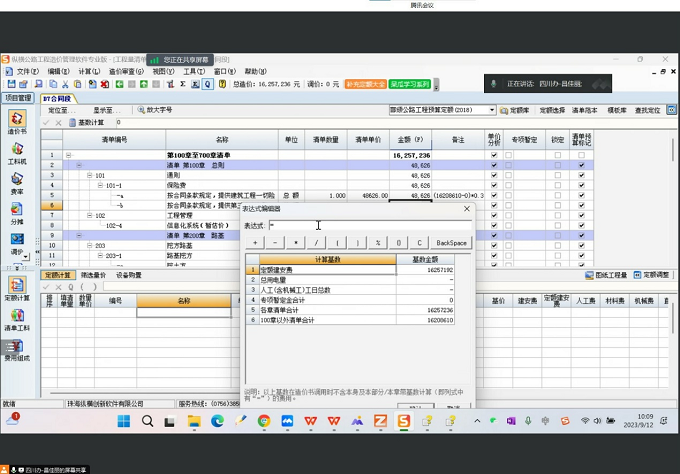Click the 基数计算 calculator icon

[x=71, y=122]
